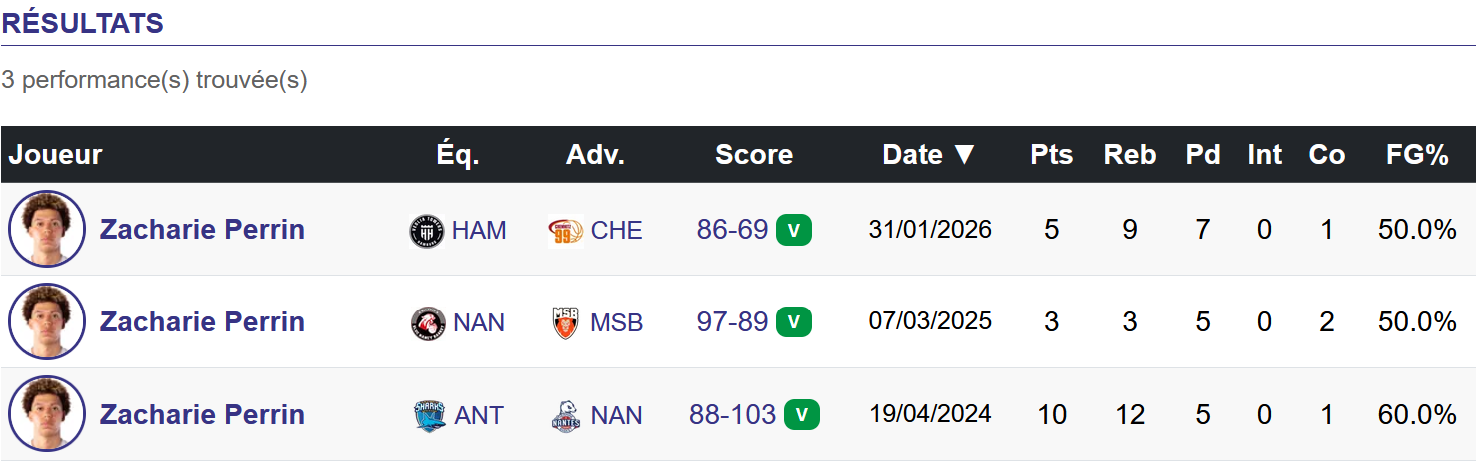Click the CHE opponent logo icon
1484x467 pixels.
(x=566, y=231)
